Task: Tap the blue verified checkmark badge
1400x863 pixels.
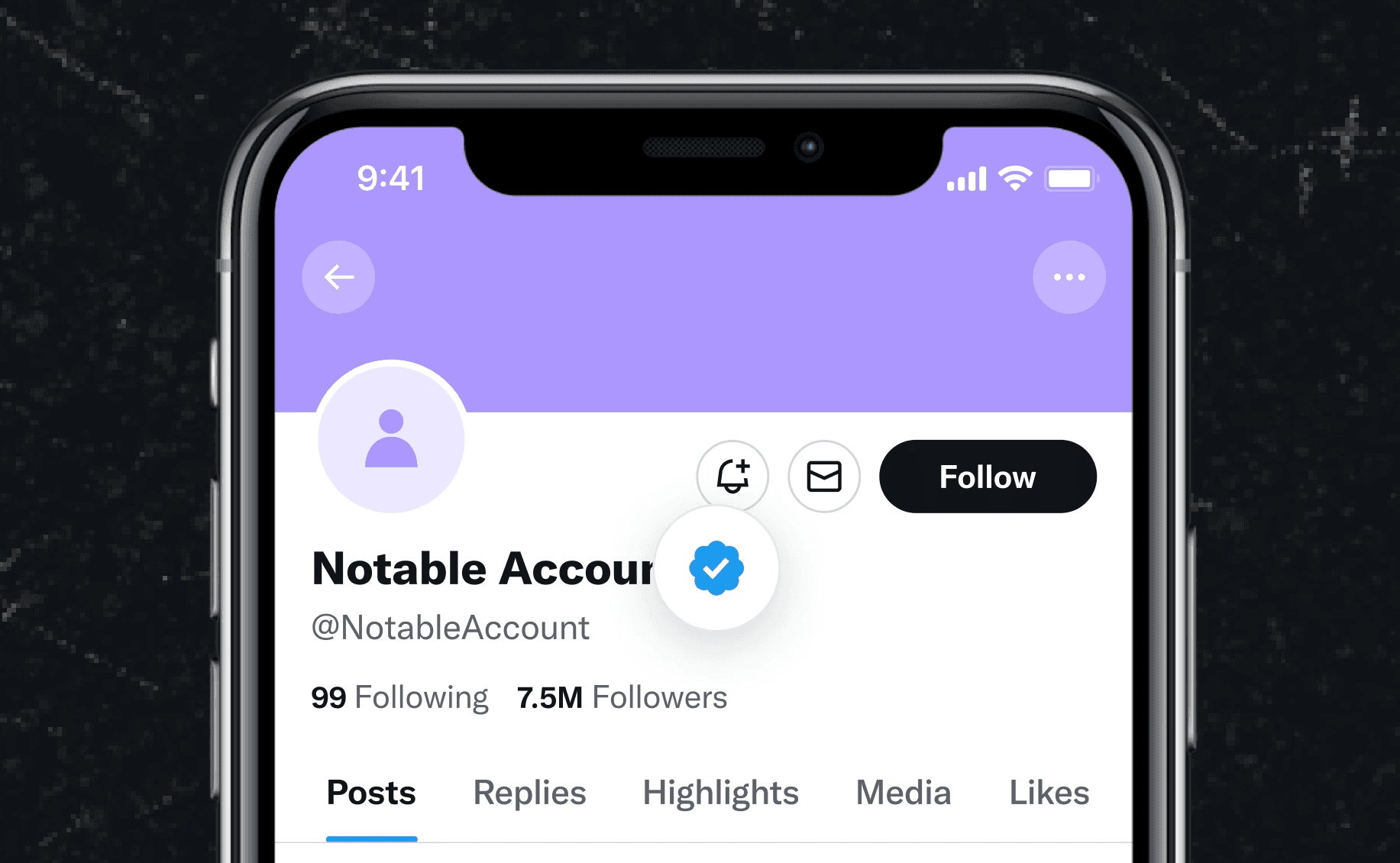Action: [x=716, y=568]
